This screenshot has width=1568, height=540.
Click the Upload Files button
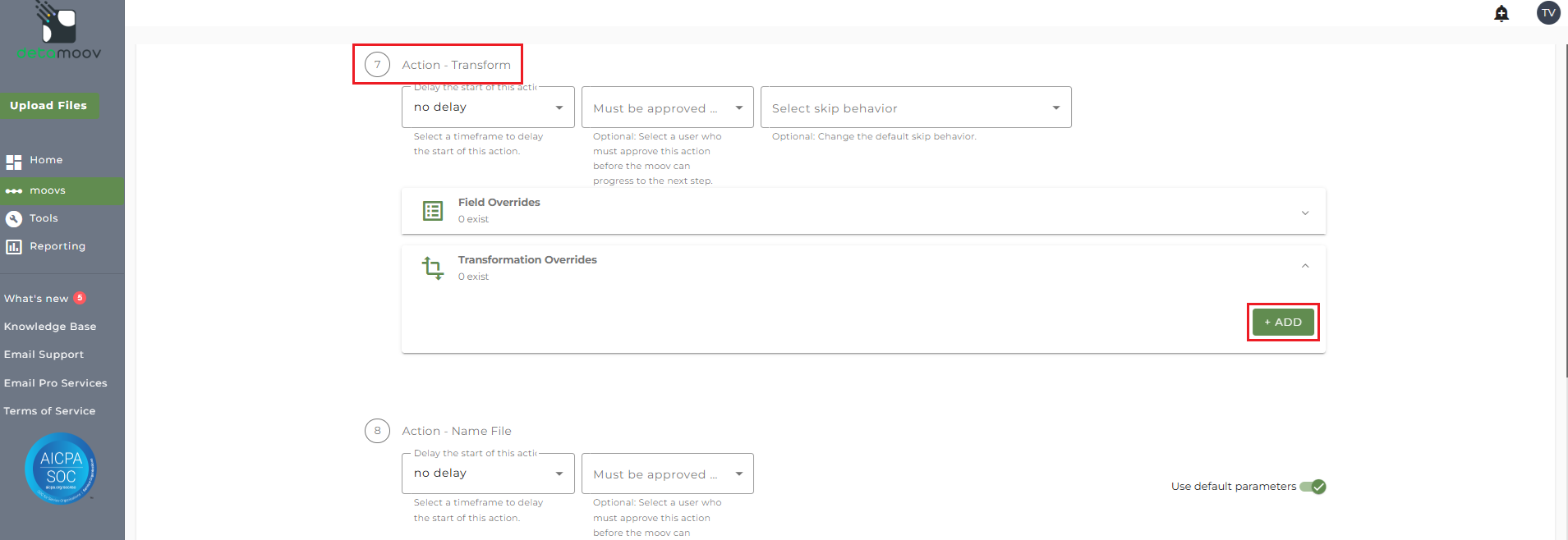(48, 106)
